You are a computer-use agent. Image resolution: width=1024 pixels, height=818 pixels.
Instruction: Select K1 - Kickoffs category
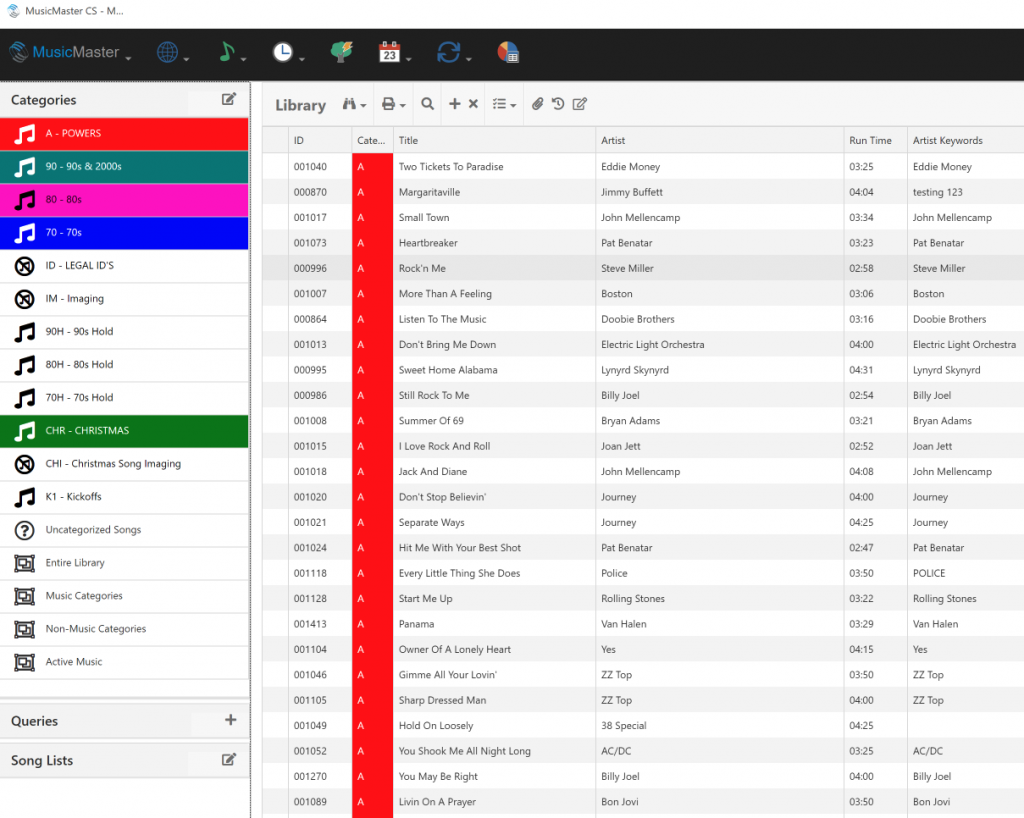tap(124, 497)
